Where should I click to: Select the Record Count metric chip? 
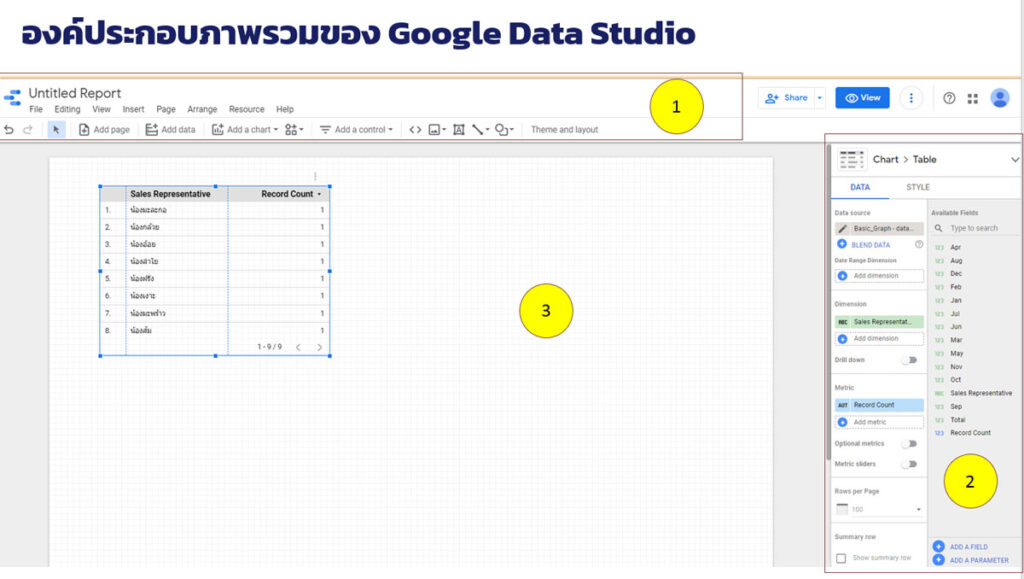pyautogui.click(x=879, y=405)
